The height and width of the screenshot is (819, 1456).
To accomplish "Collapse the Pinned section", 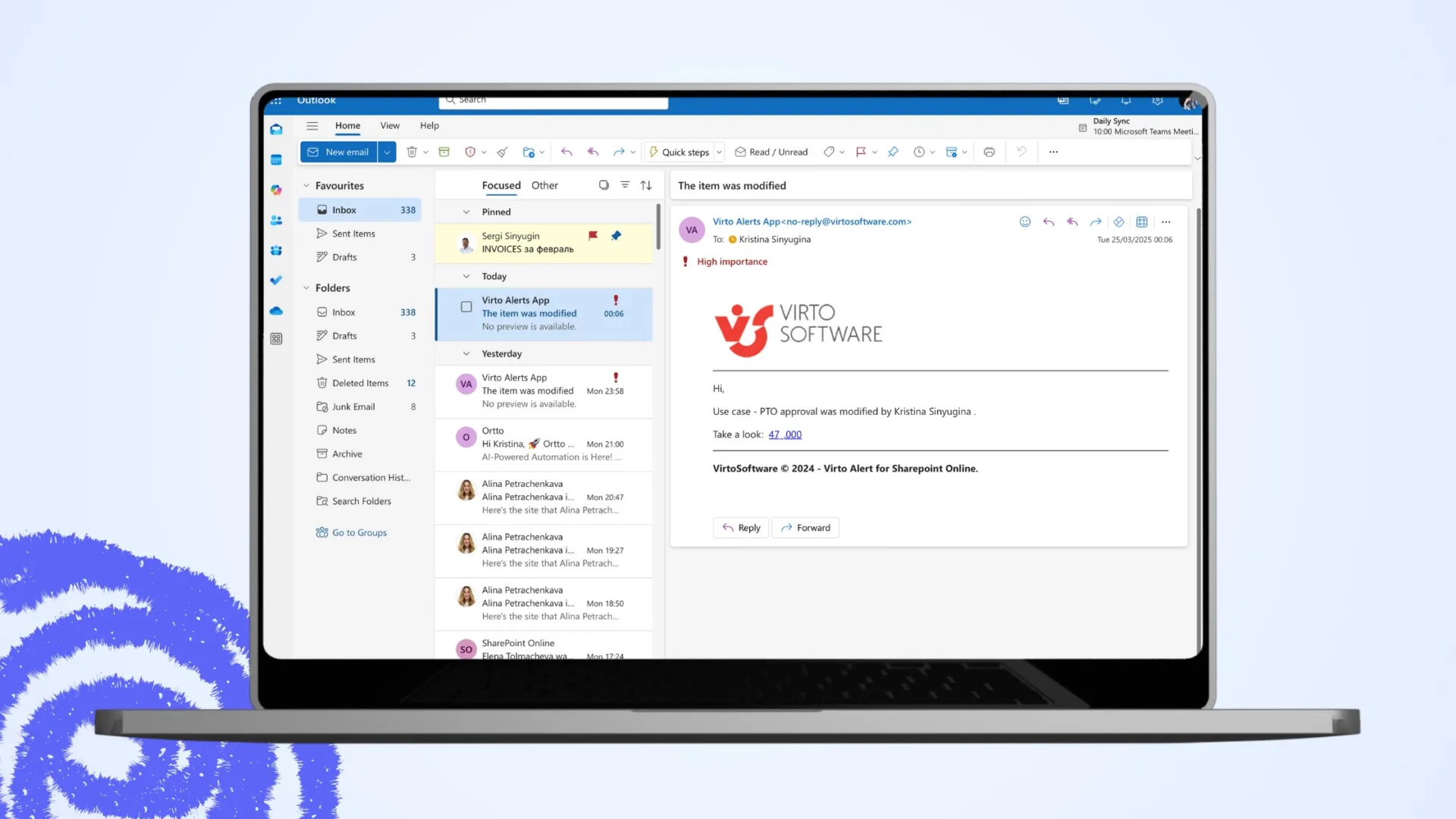I will 466,212.
